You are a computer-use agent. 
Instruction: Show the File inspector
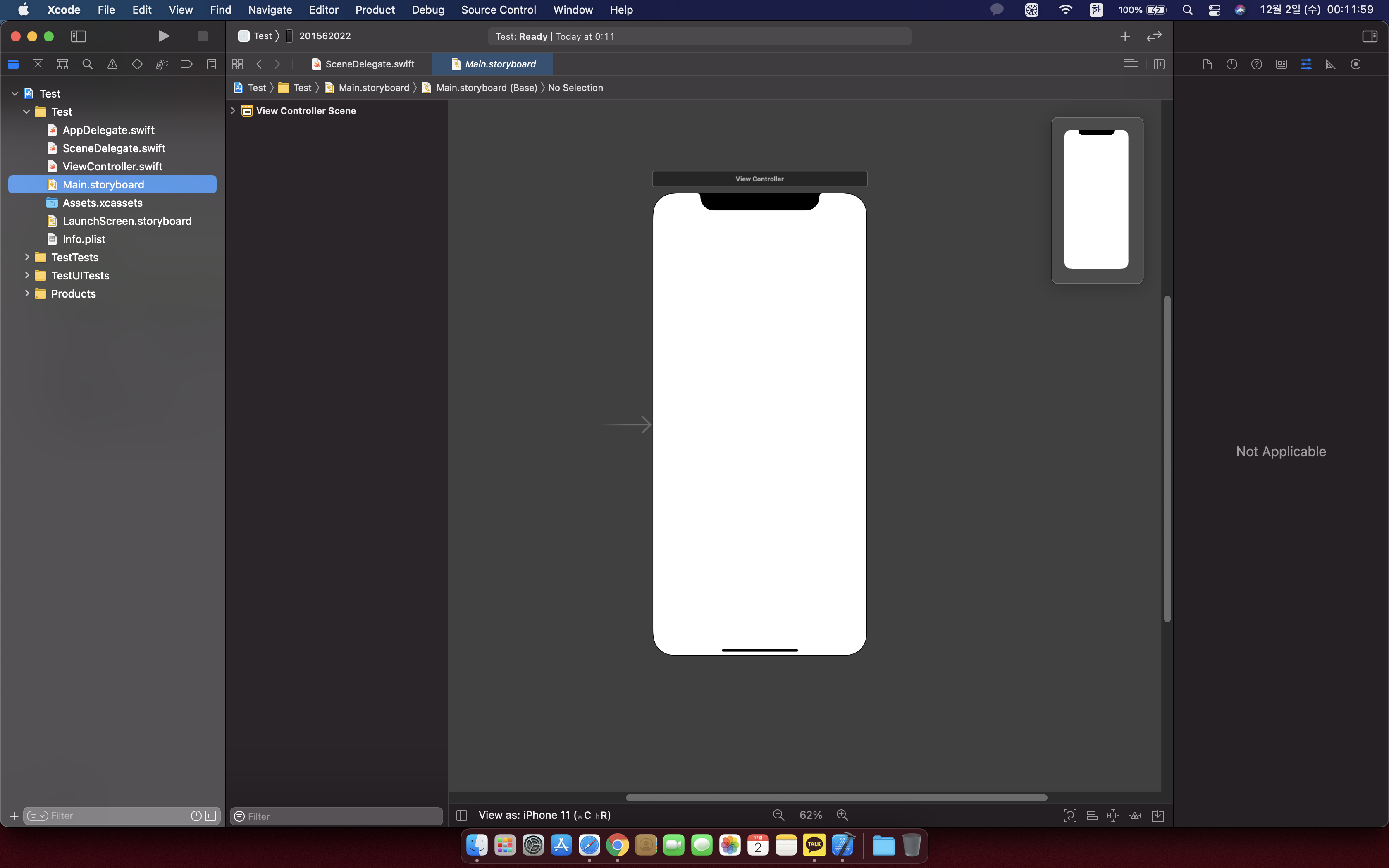[1207, 64]
